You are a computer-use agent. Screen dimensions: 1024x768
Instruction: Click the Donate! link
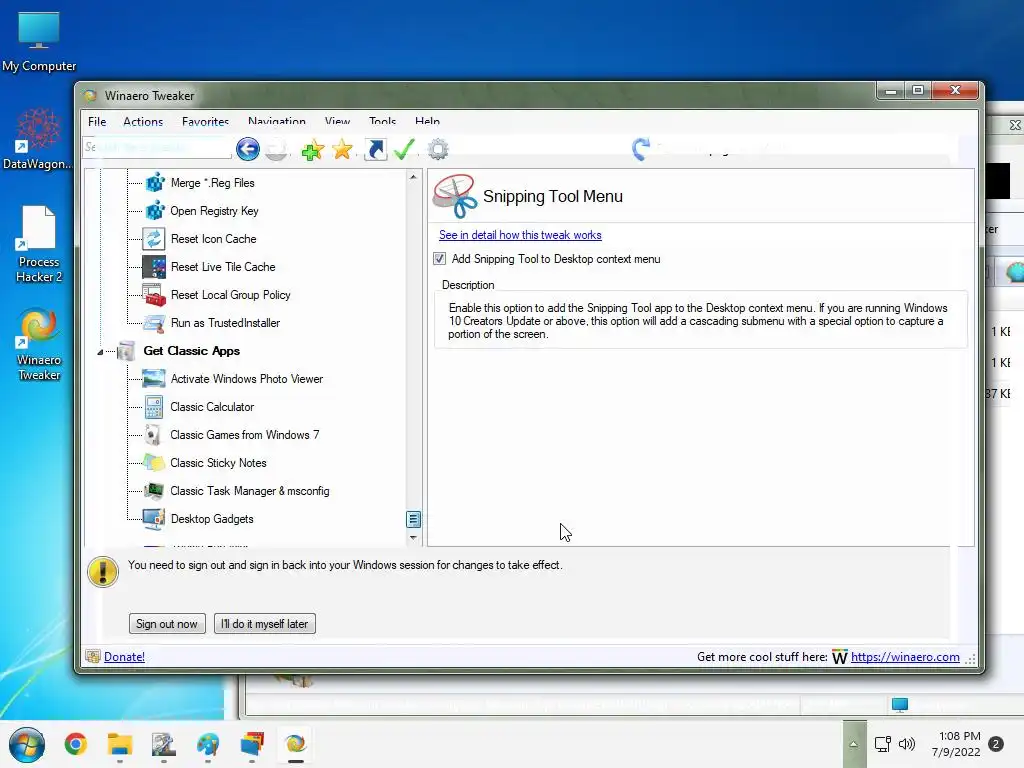point(124,657)
